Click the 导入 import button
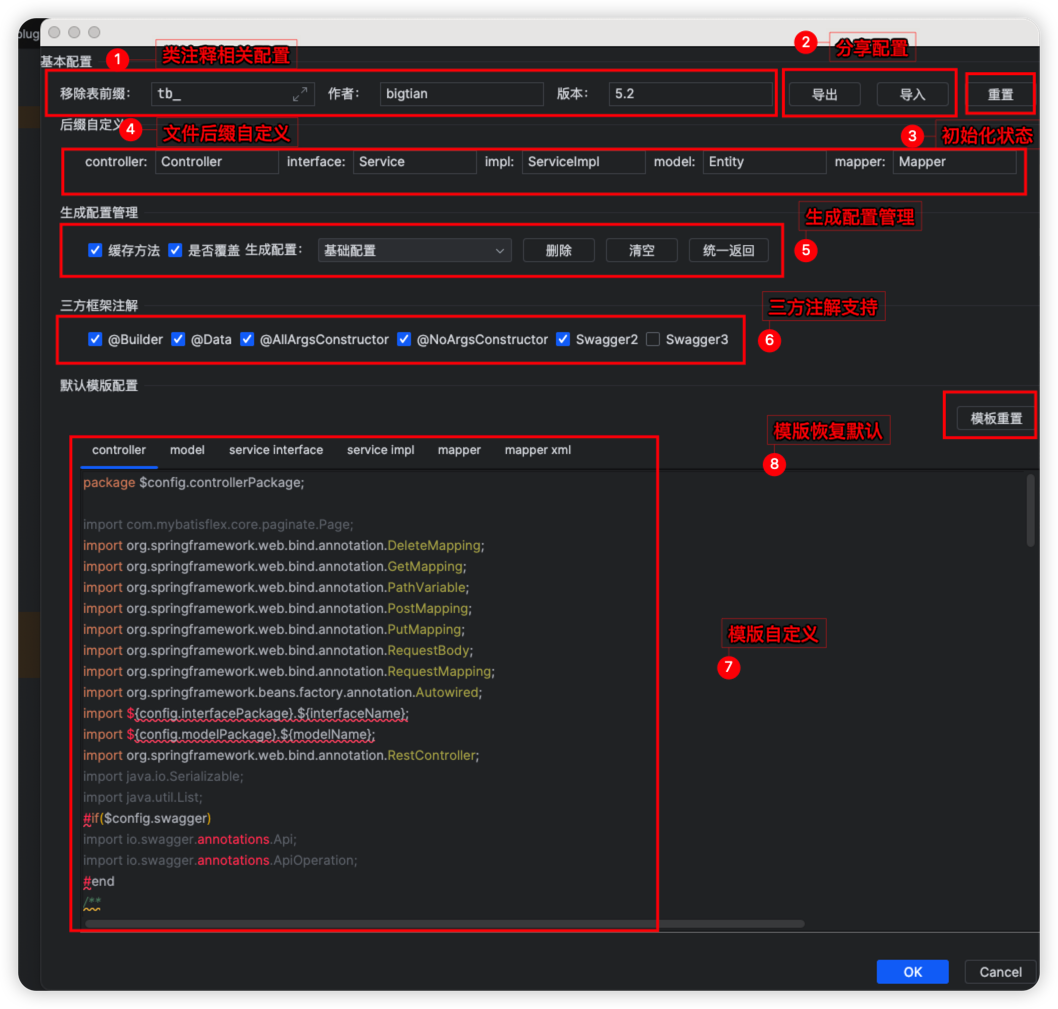1058x1009 pixels. pyautogui.click(x=912, y=94)
